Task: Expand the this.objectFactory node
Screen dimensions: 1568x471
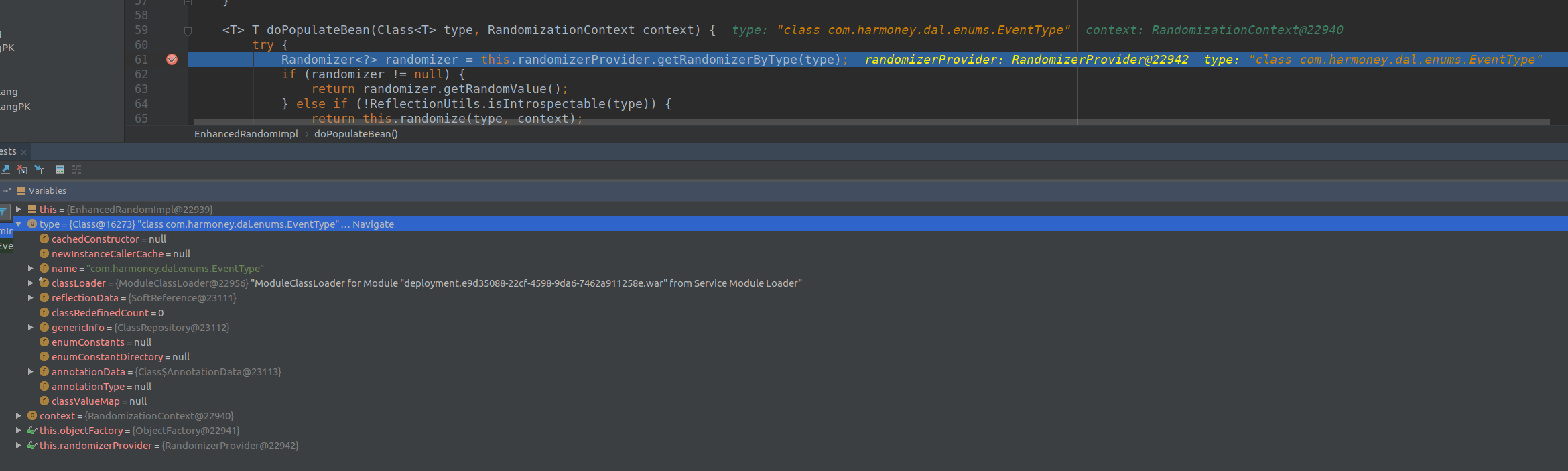Action: tap(19, 431)
